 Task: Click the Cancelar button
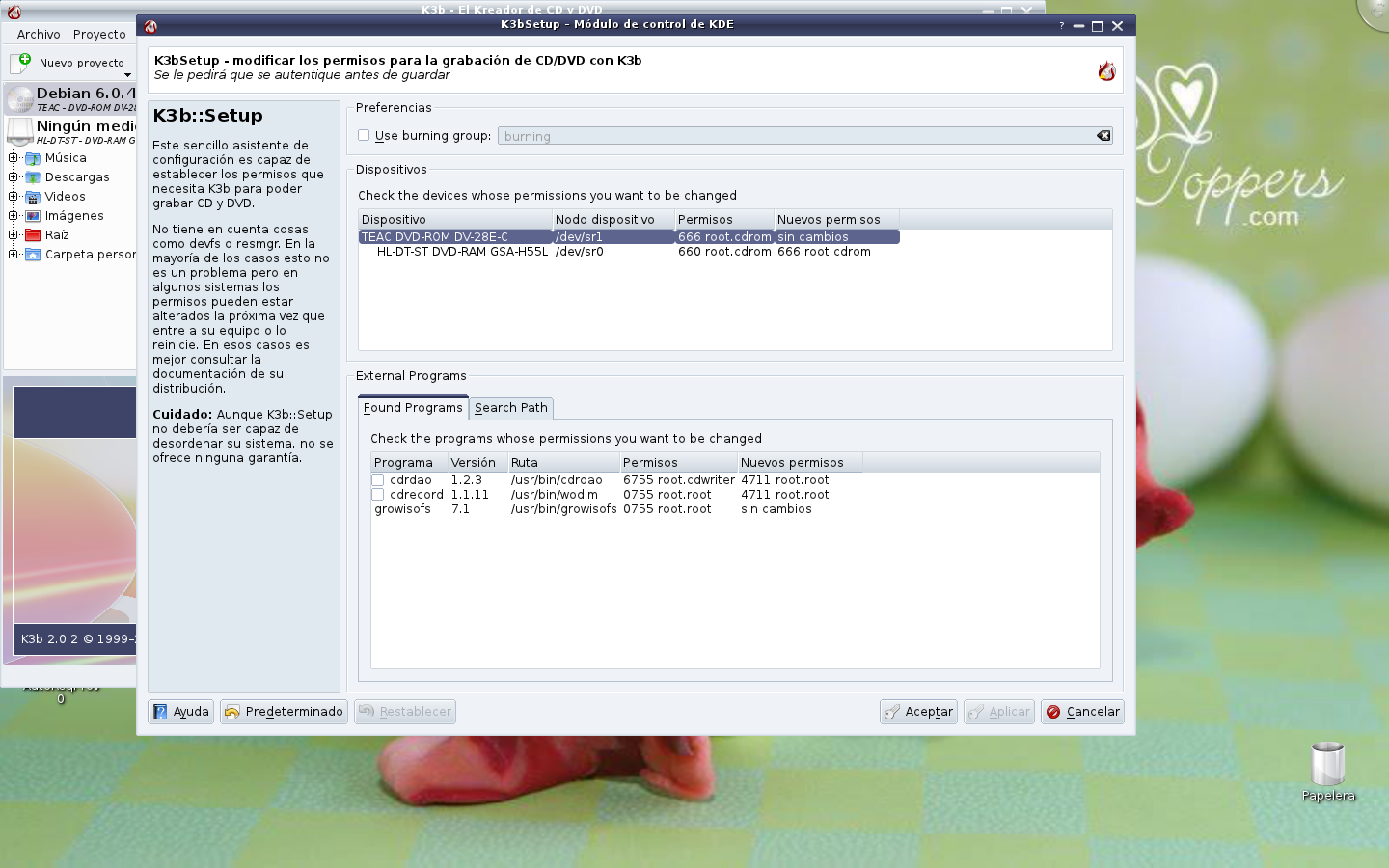1082,712
